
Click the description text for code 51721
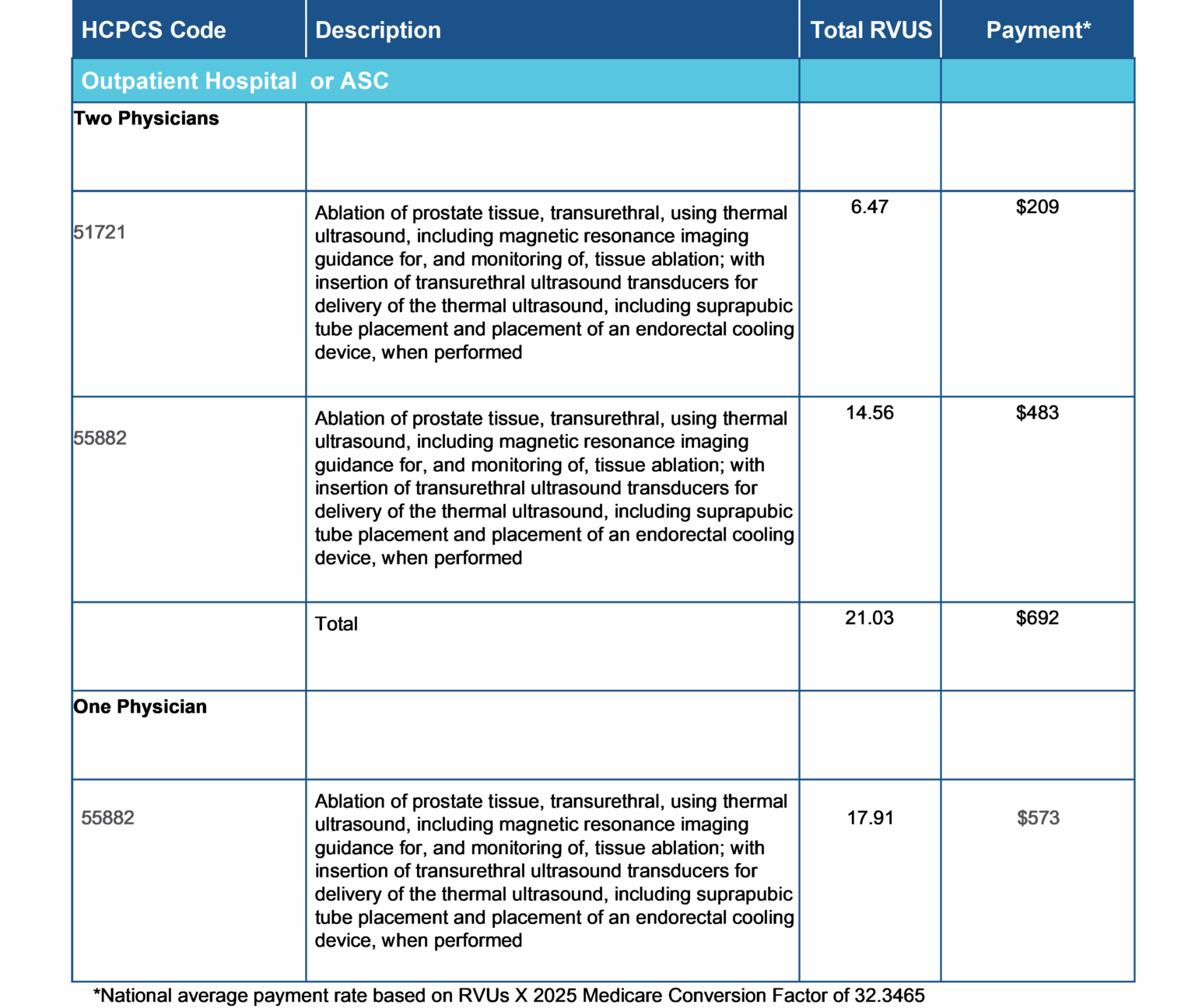(x=552, y=282)
